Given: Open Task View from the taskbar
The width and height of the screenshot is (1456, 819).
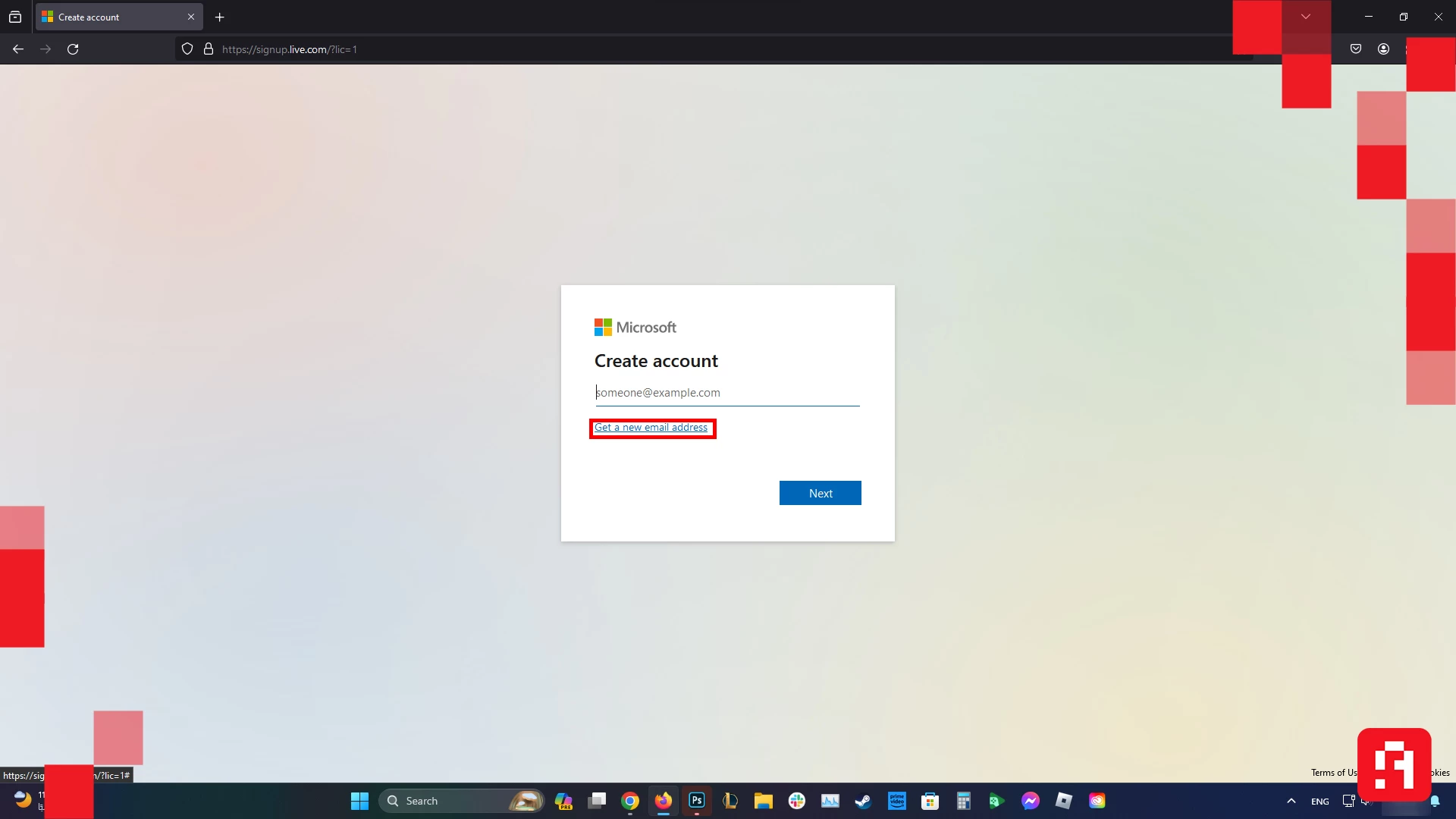Looking at the screenshot, I should 597,801.
